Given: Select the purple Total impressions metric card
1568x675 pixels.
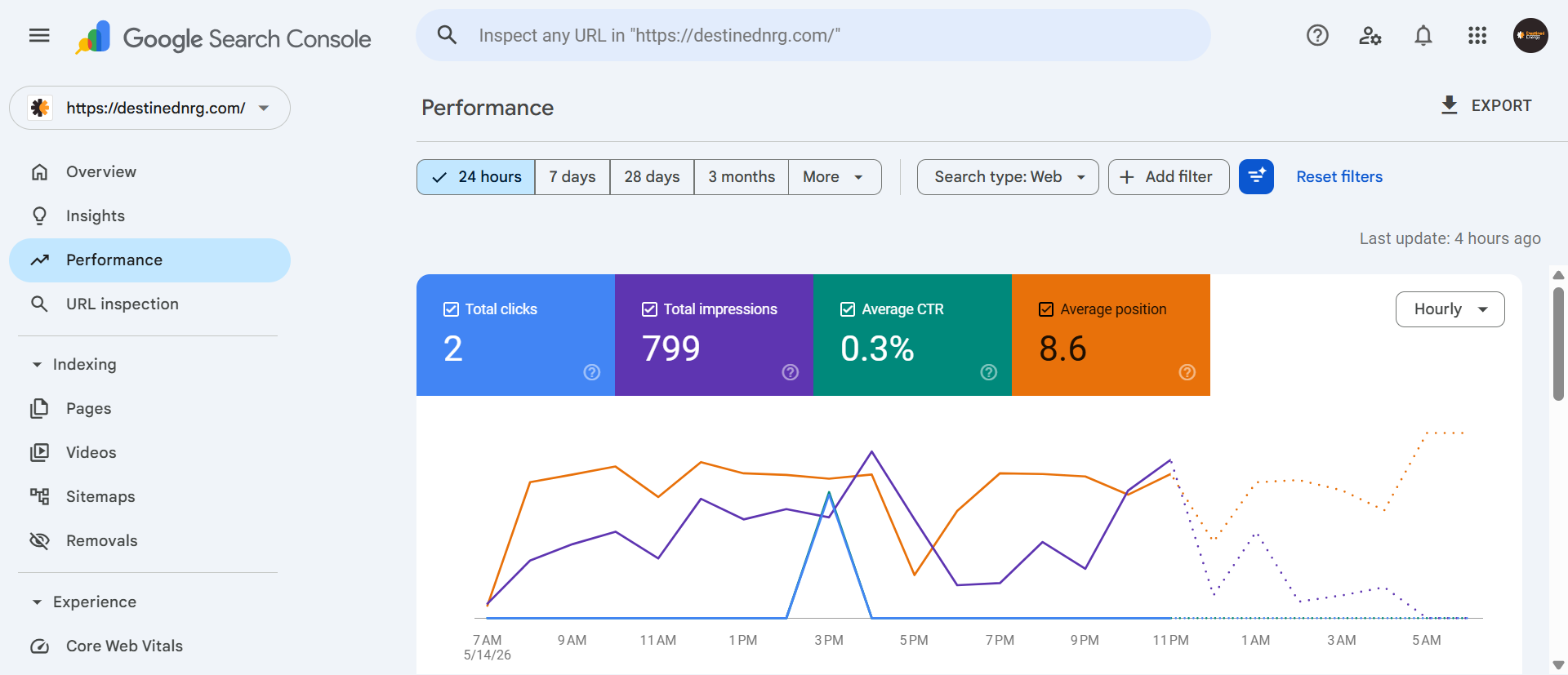Looking at the screenshot, I should coord(714,335).
